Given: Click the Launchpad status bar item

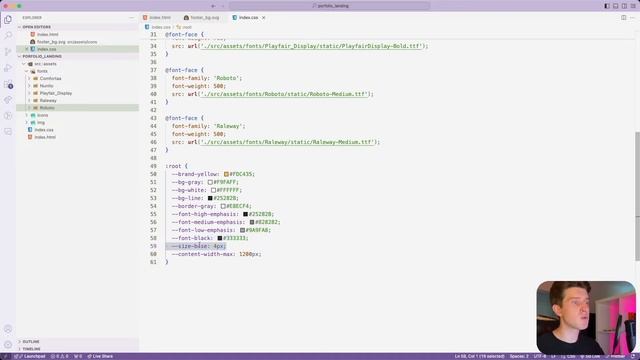Looking at the screenshot, I should coord(30,356).
